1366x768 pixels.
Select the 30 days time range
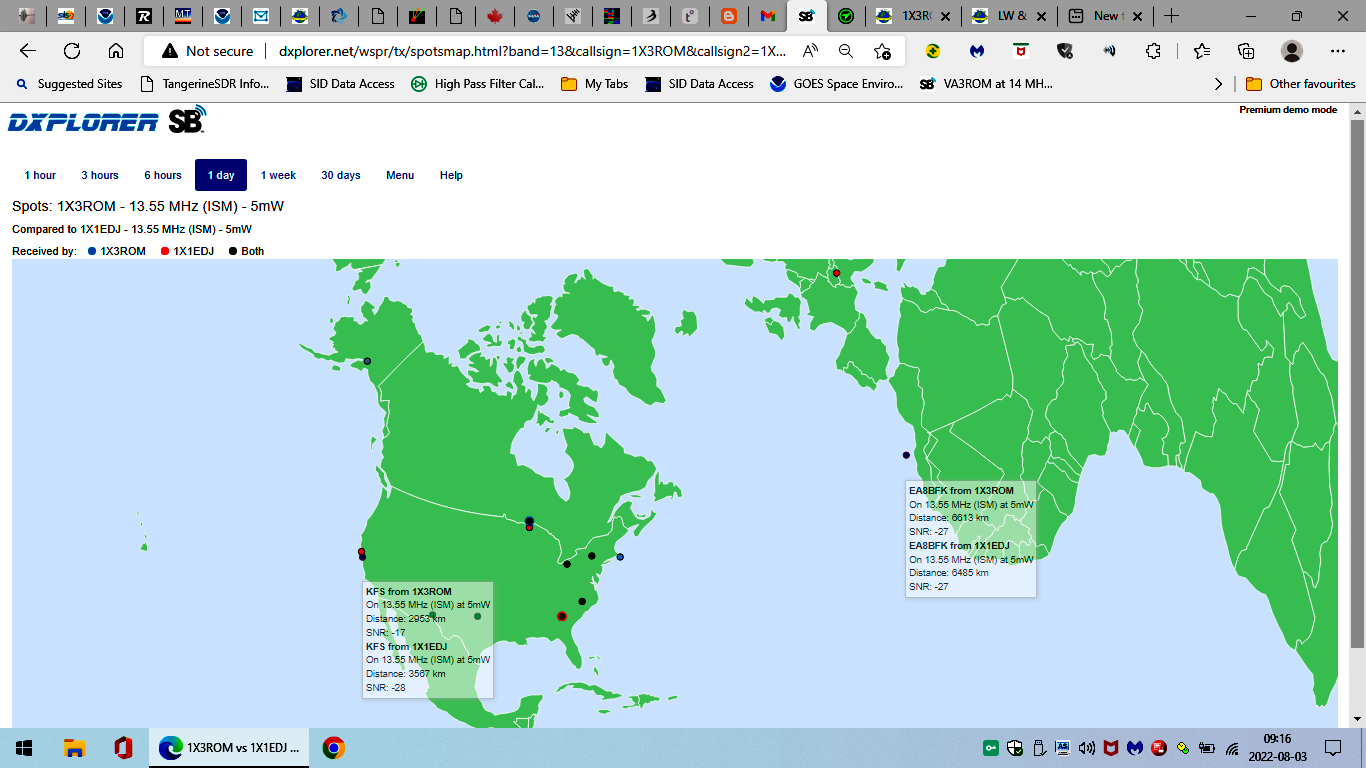click(340, 175)
